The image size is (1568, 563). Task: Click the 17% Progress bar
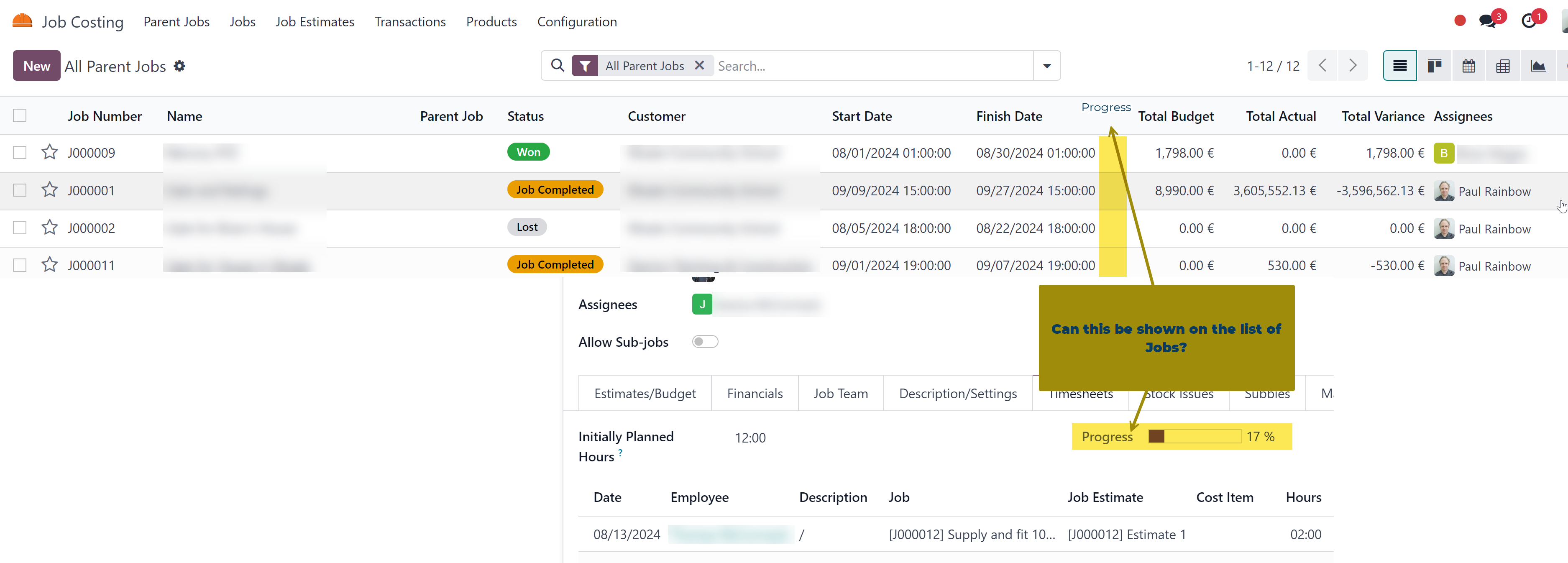coord(1194,436)
